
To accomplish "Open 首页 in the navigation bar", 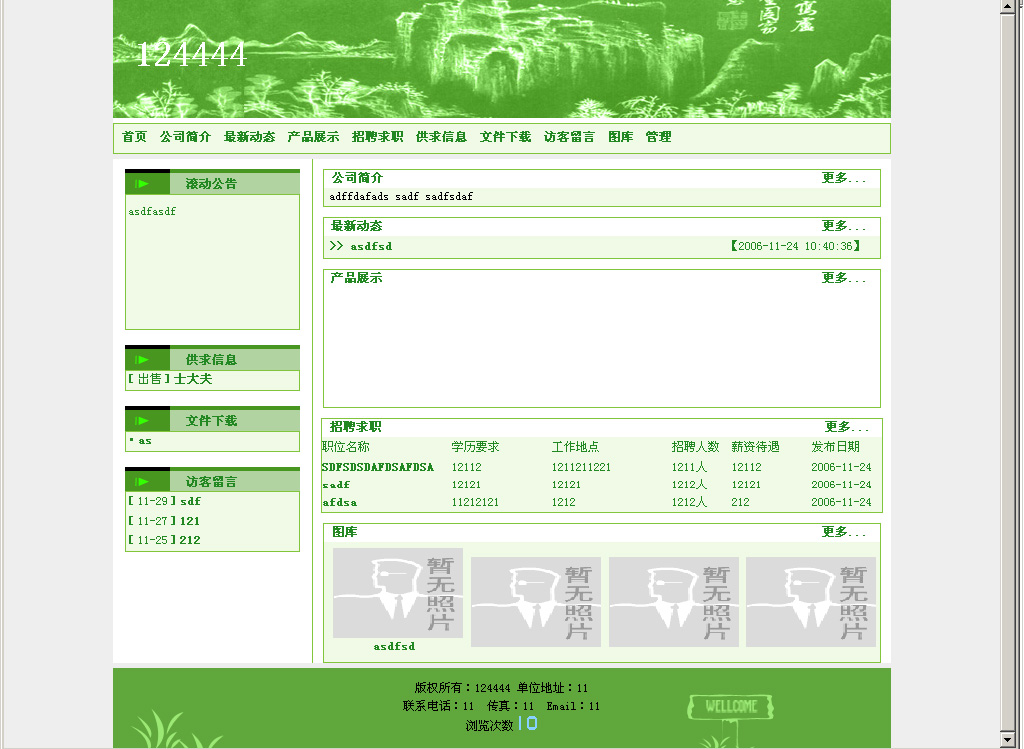I will click(134, 137).
